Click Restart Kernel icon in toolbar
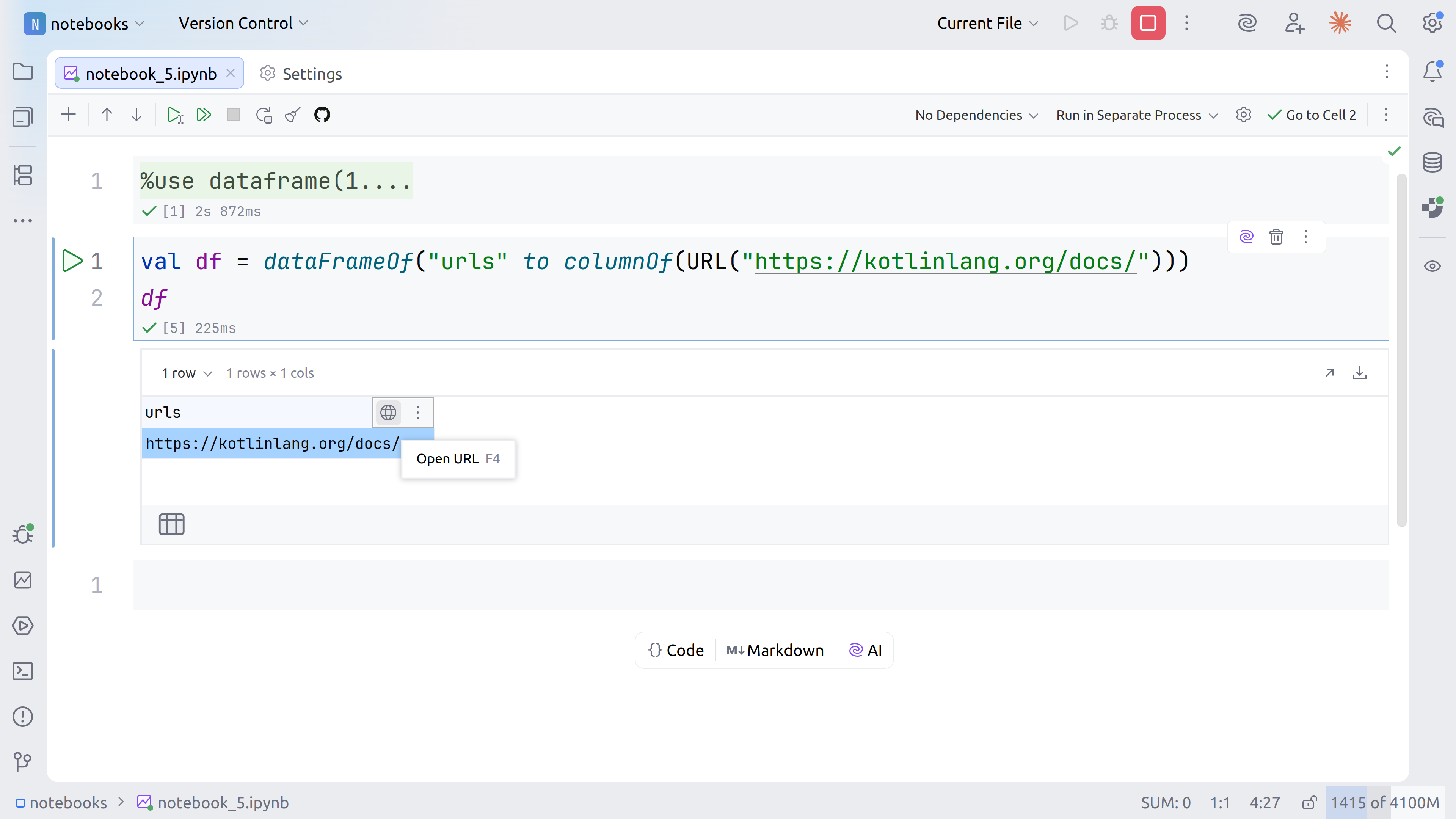 click(264, 115)
